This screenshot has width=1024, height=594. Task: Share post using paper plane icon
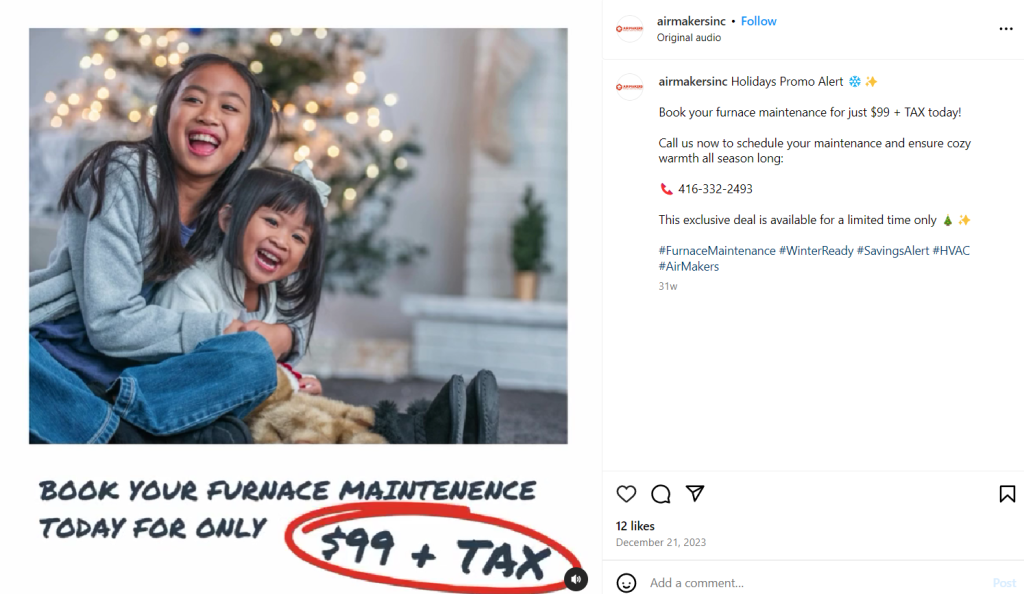[695, 493]
